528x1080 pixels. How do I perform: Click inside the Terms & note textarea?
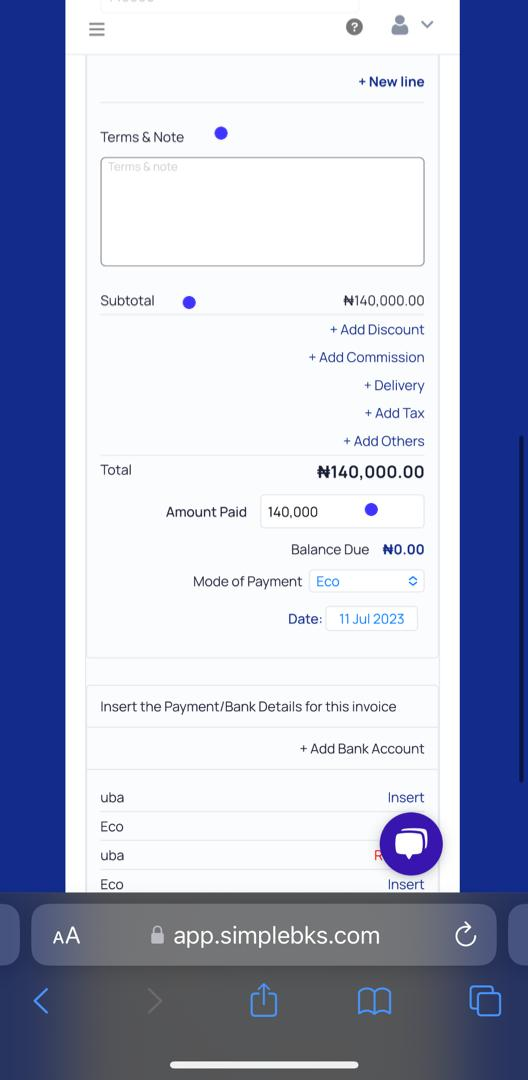(x=262, y=211)
